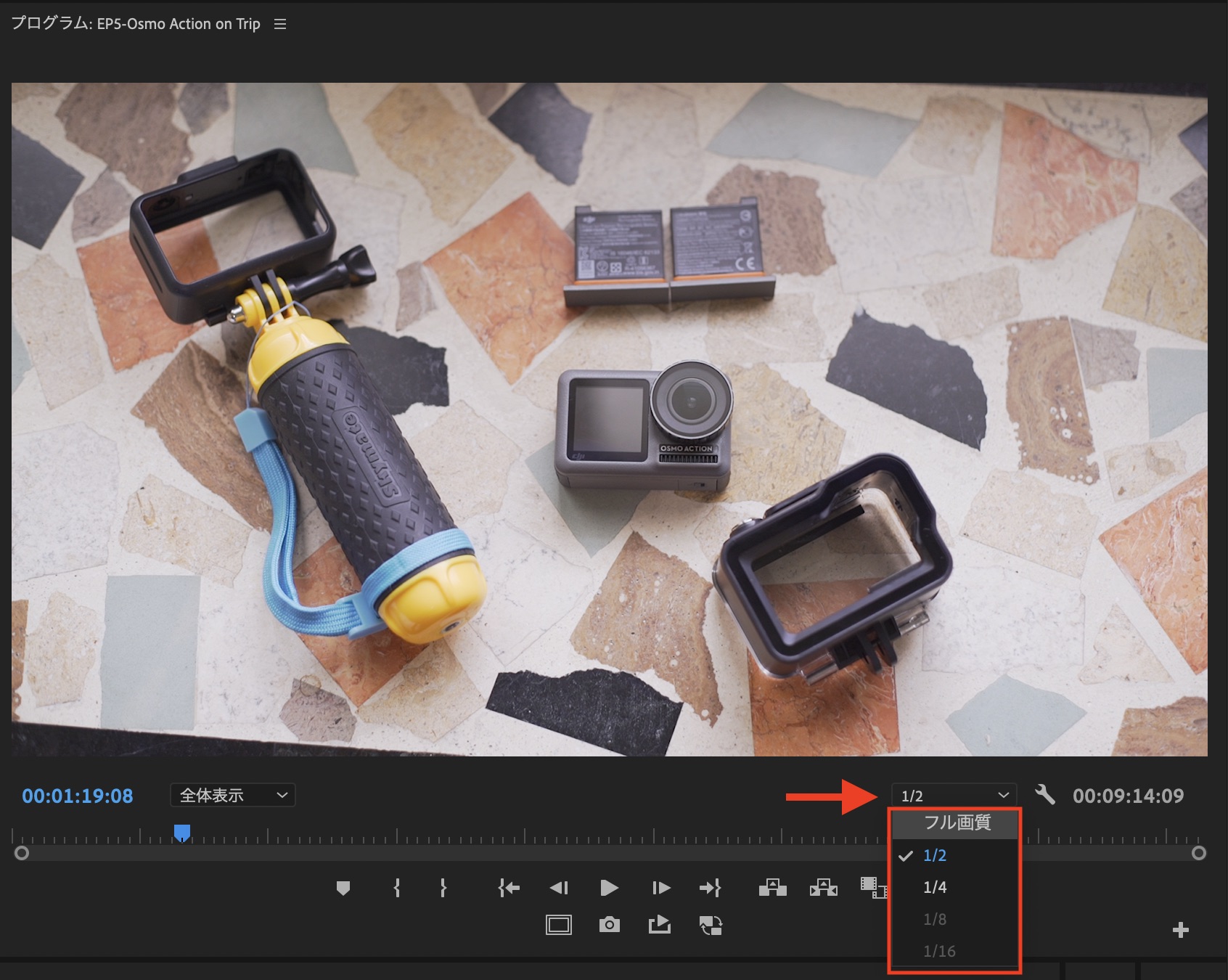The width and height of the screenshot is (1228, 980).
Task: Click the Lift button icon
Action: click(x=772, y=888)
